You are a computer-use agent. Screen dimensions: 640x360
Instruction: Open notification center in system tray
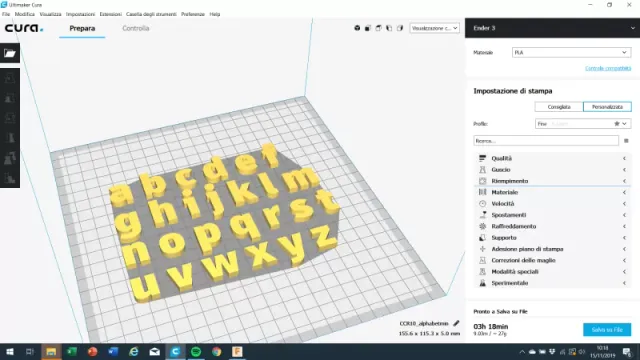click(x=627, y=351)
